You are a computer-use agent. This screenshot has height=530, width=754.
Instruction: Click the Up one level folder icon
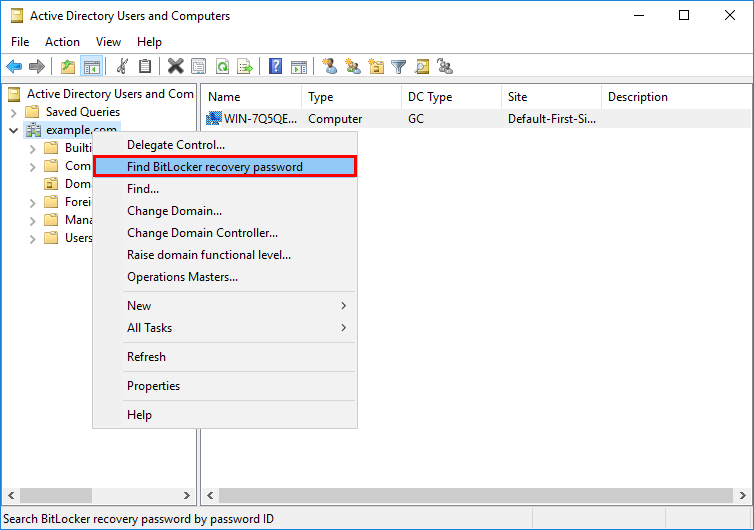click(68, 66)
